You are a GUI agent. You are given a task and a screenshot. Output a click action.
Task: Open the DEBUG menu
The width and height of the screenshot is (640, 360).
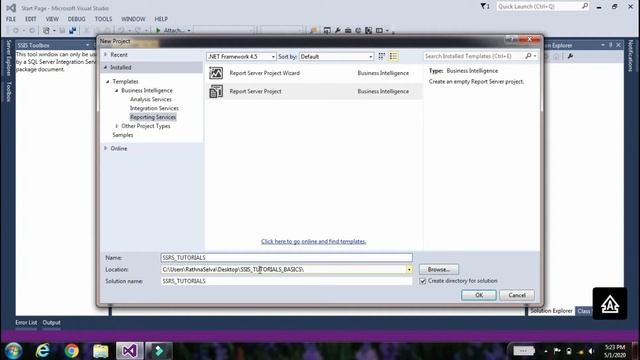coord(76,19)
